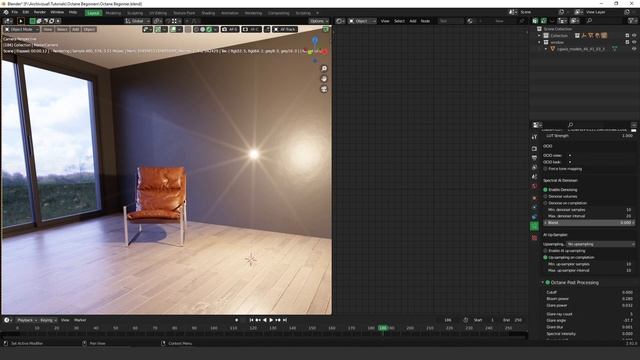
Task: Open the viewport Select menu
Action: point(62,29)
